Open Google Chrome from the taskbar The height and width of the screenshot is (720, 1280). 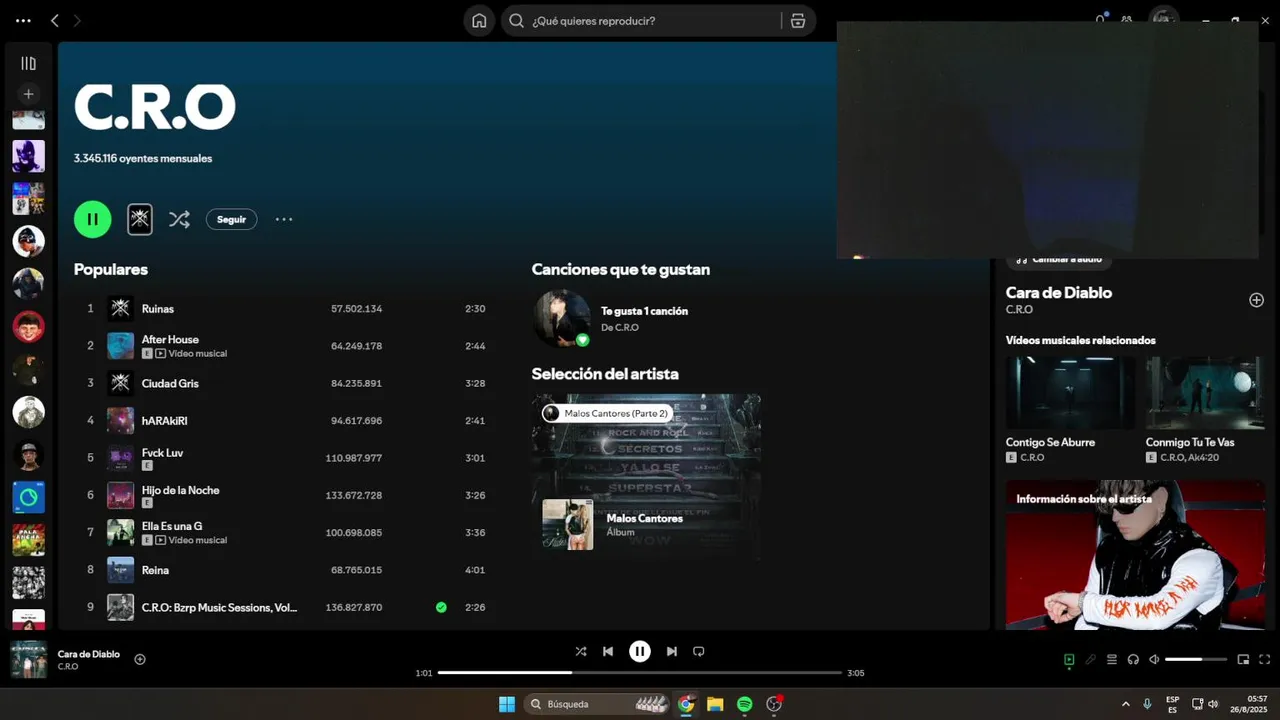coord(686,704)
